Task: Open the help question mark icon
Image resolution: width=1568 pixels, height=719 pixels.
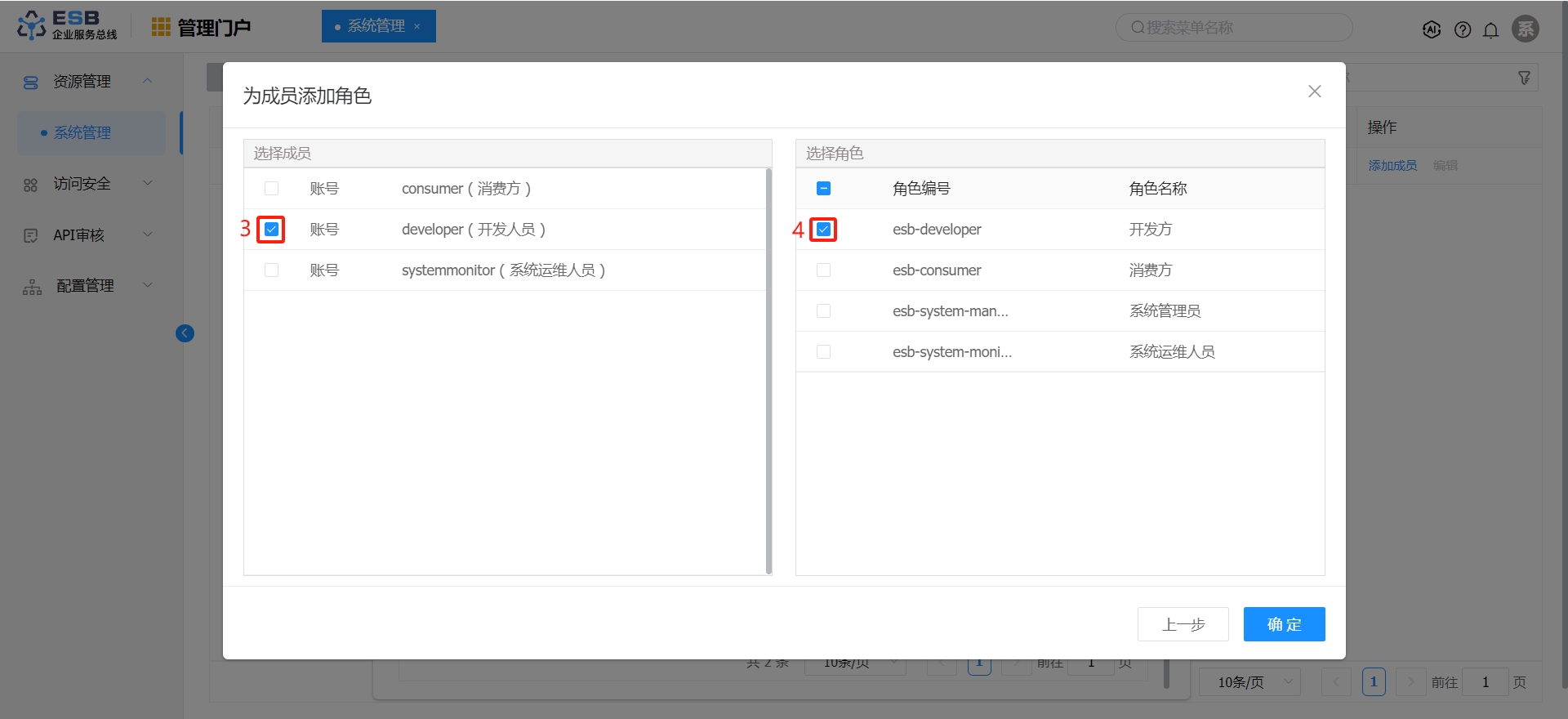Action: coord(1463,29)
